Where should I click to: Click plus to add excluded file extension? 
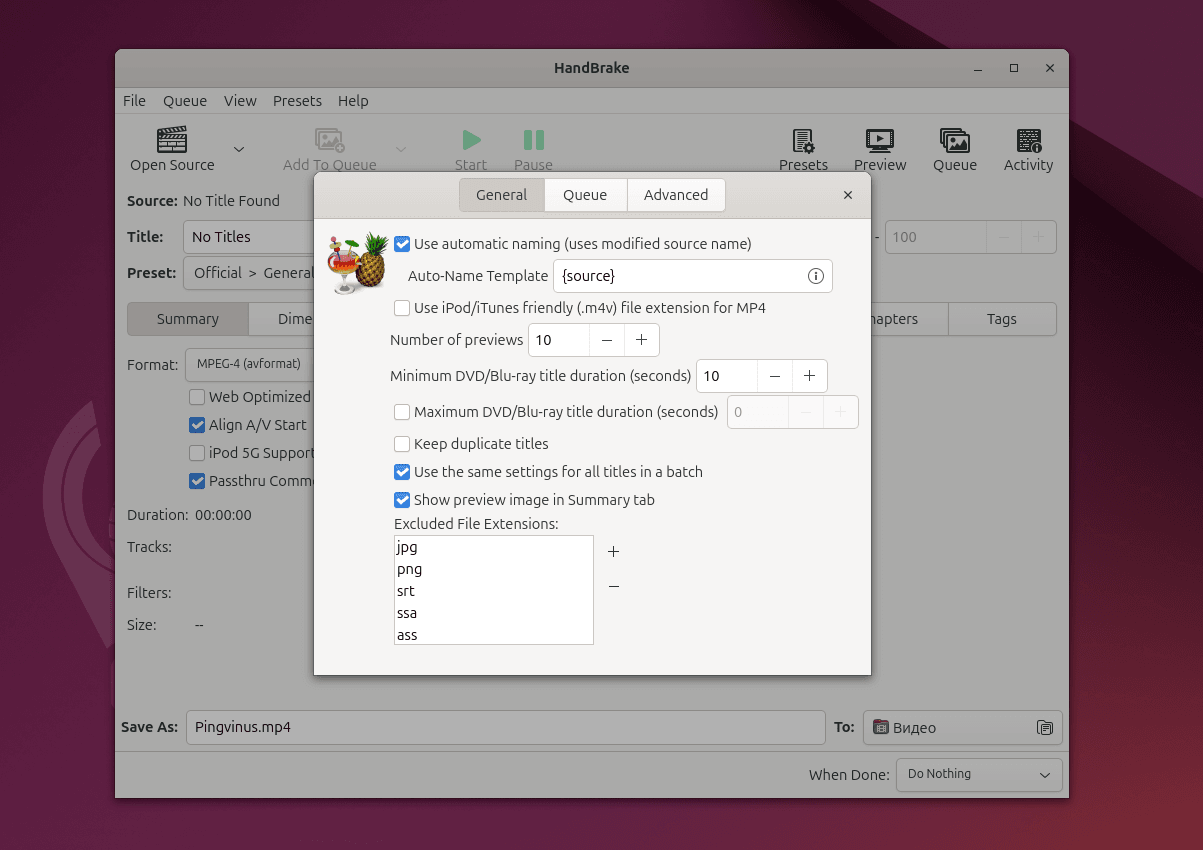pos(614,552)
